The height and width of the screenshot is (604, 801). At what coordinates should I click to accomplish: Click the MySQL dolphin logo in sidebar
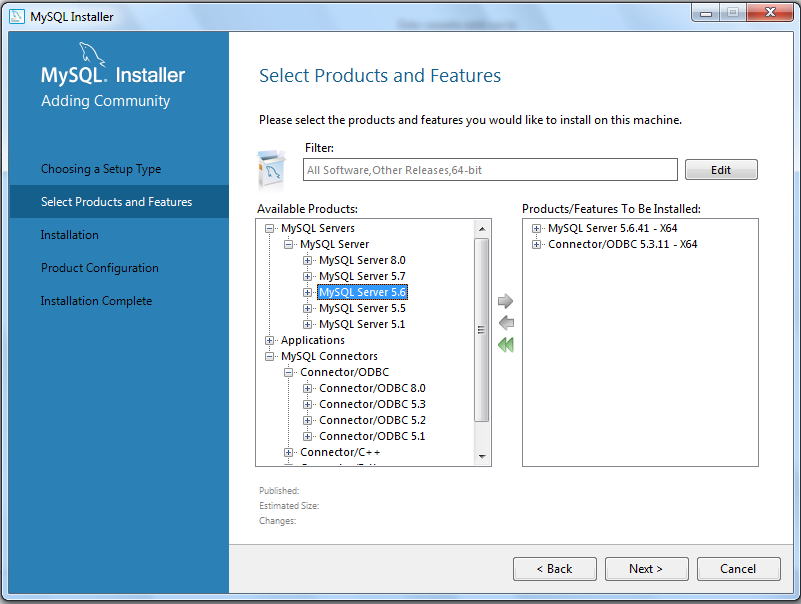(92, 55)
